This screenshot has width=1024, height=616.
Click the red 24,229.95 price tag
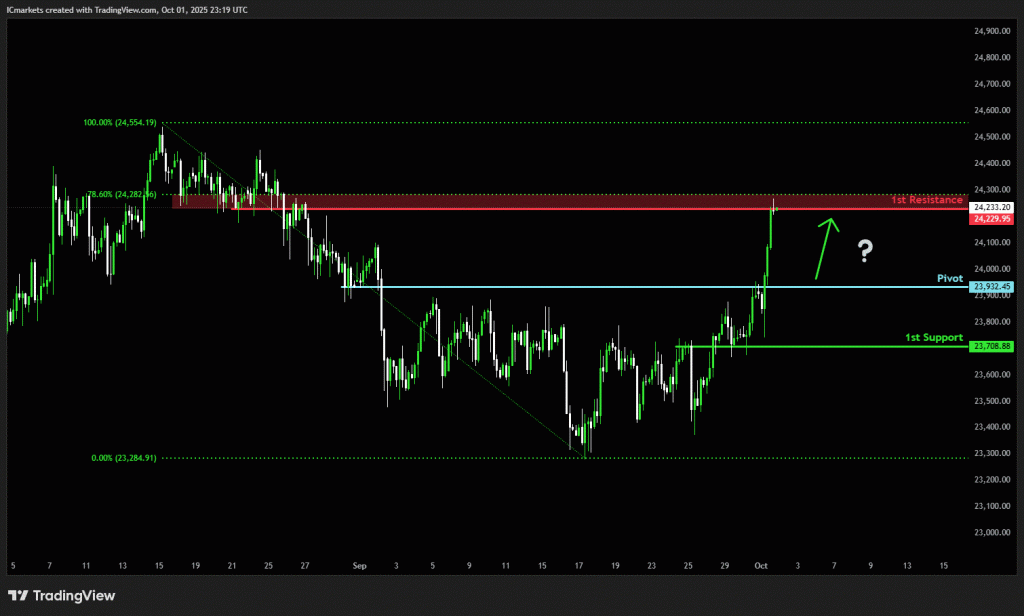pos(992,217)
